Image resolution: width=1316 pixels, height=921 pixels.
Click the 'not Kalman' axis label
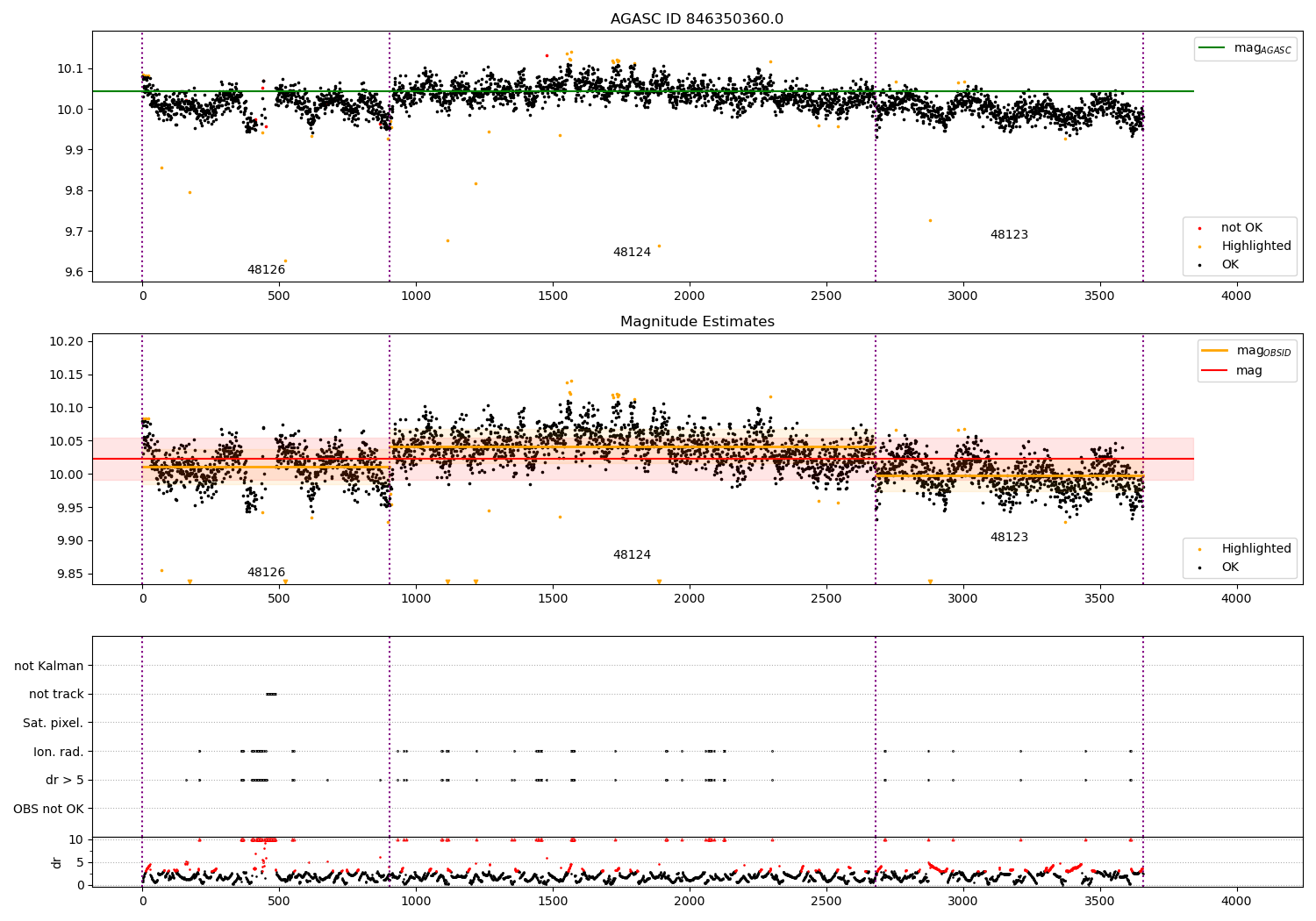click(49, 666)
